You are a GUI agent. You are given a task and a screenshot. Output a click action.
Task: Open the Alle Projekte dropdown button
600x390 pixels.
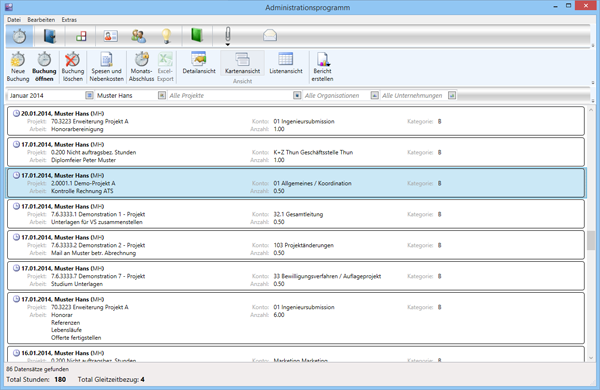[x=297, y=95]
